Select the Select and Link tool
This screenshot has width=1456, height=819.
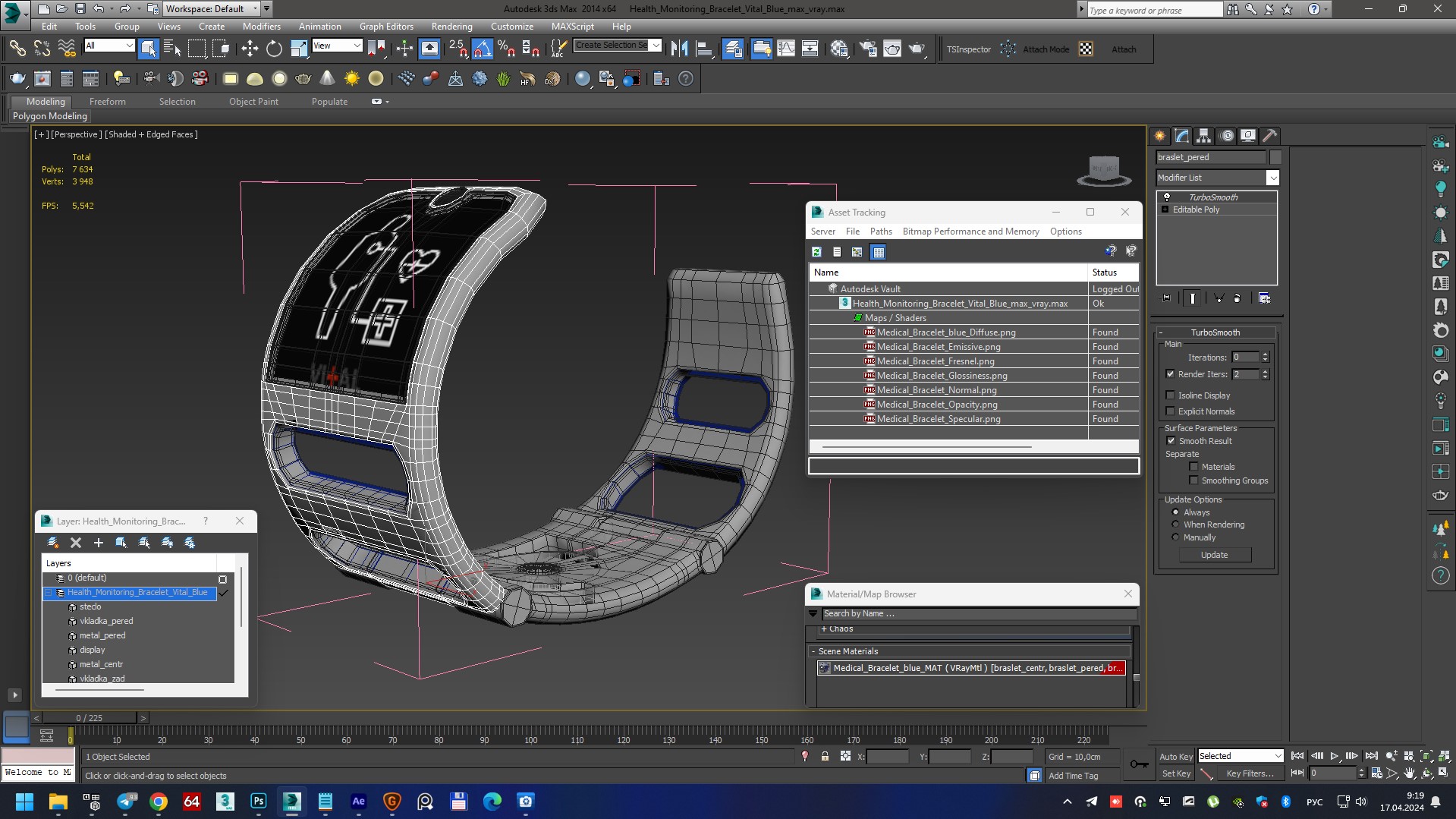click(17, 49)
